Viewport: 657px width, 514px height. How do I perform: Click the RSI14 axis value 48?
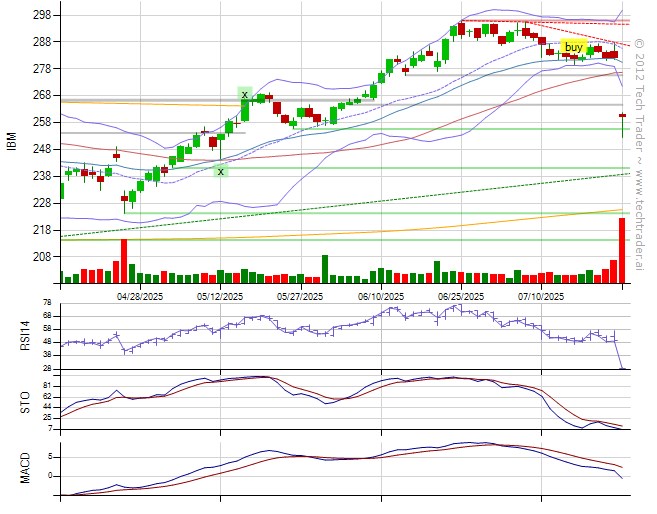click(x=47, y=342)
